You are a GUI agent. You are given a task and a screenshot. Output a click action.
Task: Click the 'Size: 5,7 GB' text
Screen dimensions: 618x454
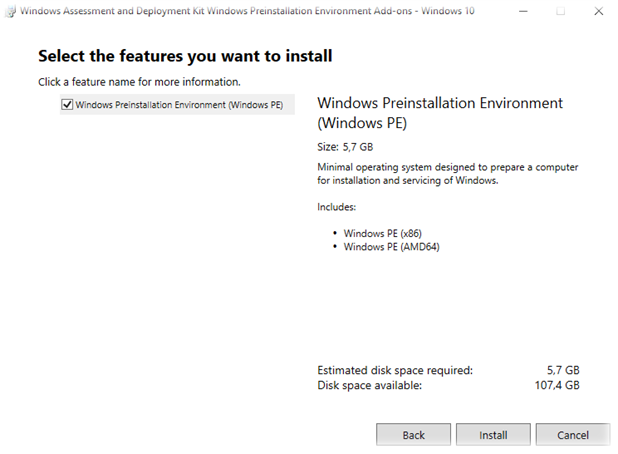pyautogui.click(x=345, y=147)
